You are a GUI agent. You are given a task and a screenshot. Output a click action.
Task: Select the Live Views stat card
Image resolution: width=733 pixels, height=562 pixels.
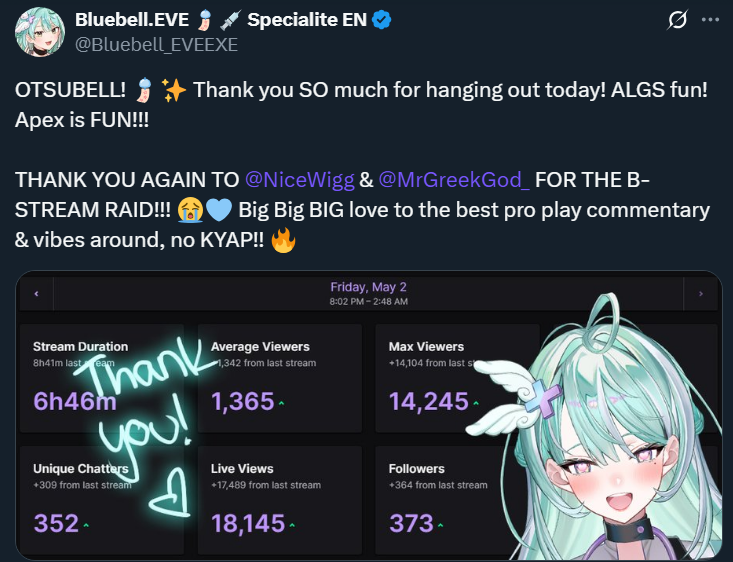[280, 500]
